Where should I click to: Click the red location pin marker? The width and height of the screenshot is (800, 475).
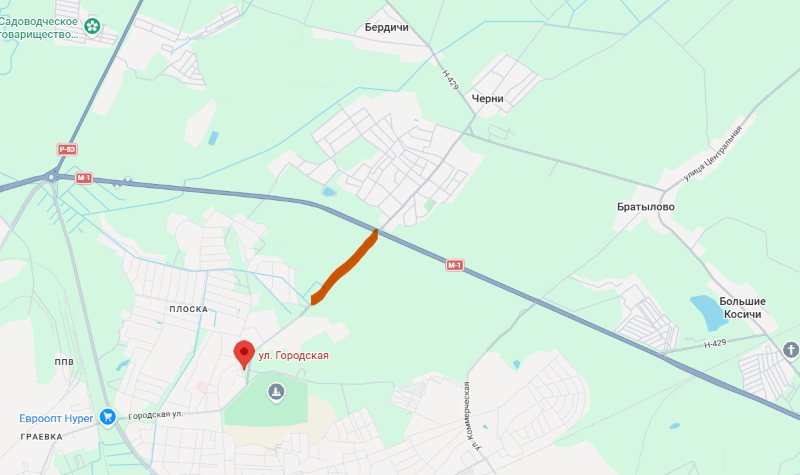tap(244, 355)
